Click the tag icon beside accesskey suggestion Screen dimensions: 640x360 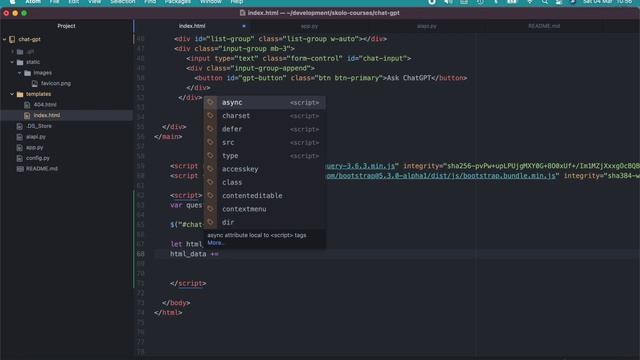[210, 169]
